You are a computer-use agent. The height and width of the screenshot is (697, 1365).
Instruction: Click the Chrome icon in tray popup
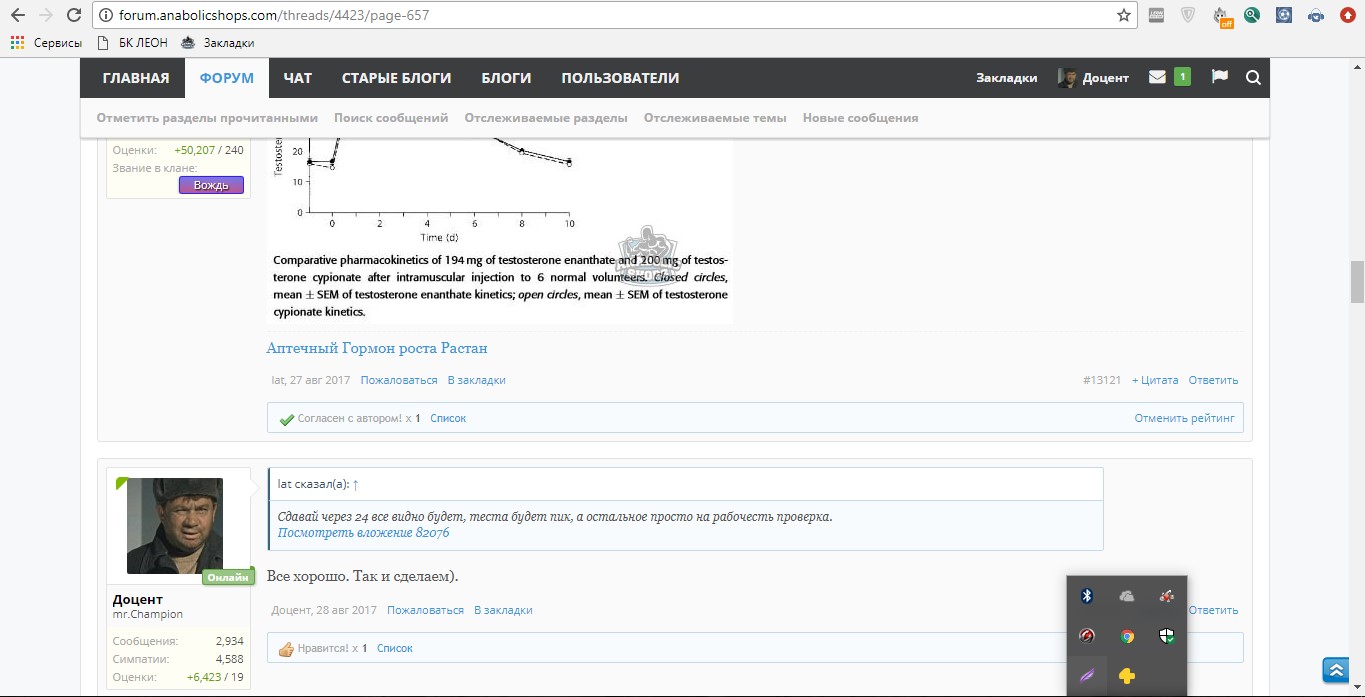[x=1127, y=636]
